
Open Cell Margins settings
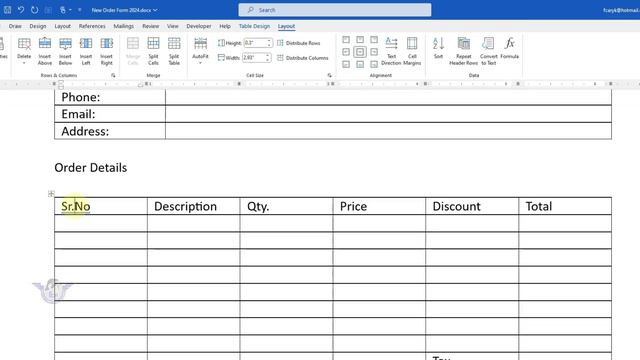[x=412, y=51]
